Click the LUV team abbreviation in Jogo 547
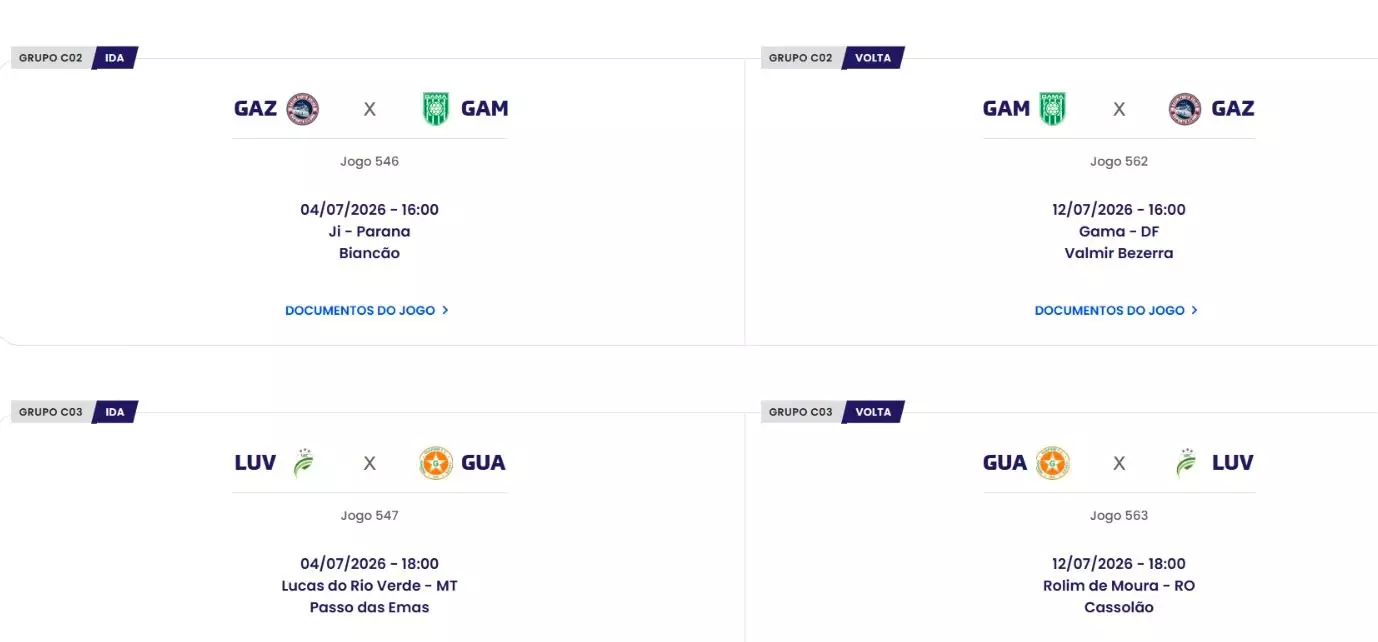 tap(255, 463)
